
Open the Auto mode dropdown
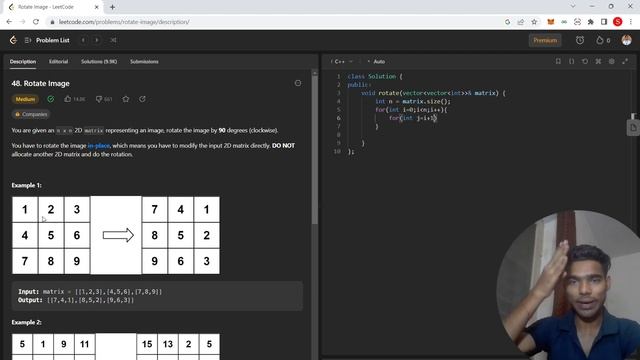click(x=377, y=62)
